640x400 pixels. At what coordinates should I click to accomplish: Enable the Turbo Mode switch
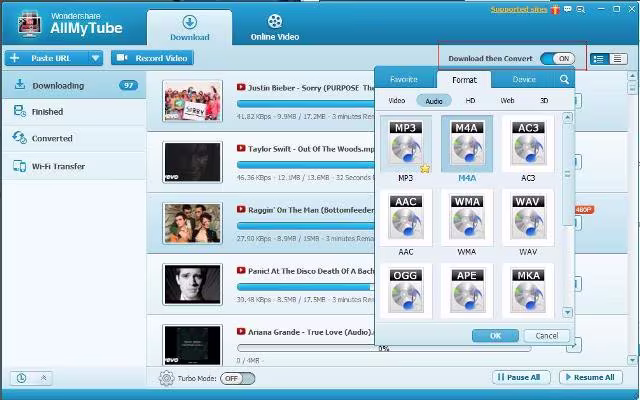(x=238, y=378)
